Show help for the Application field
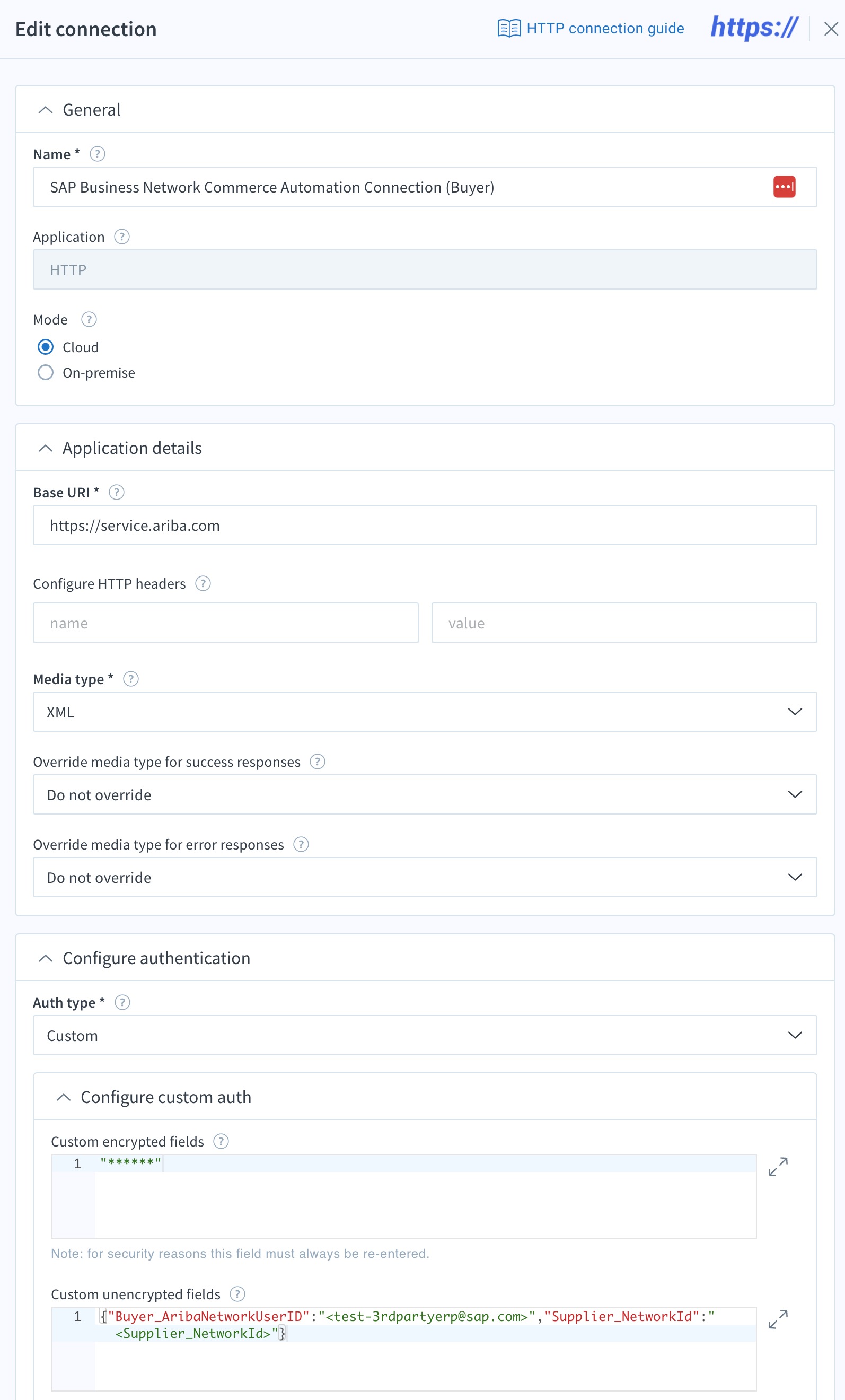The width and height of the screenshot is (845, 1400). pyautogui.click(x=122, y=237)
